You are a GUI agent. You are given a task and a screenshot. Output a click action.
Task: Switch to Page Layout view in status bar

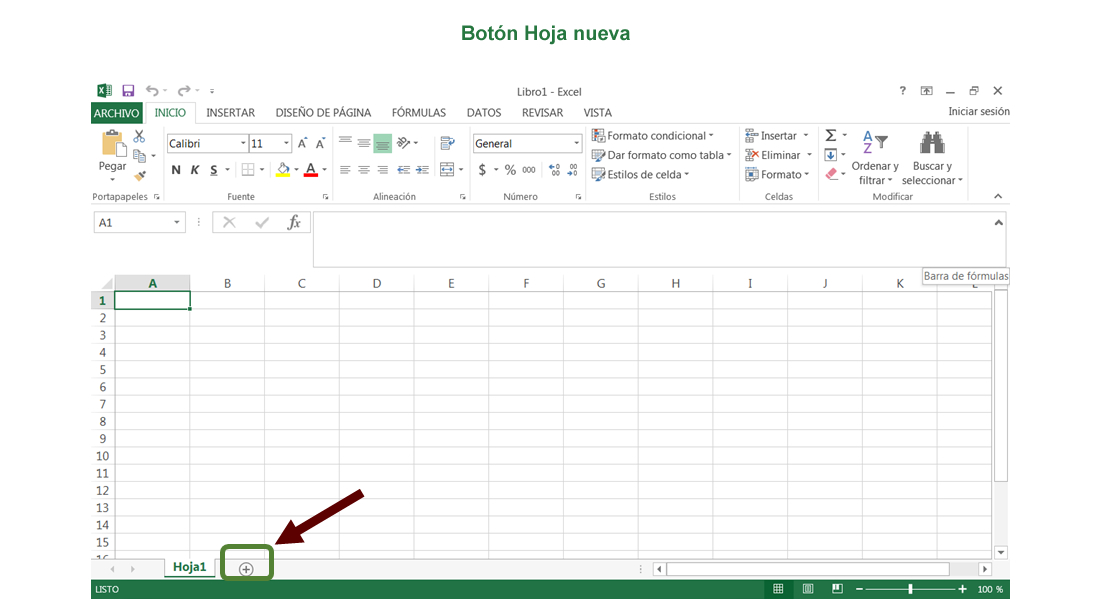808,589
